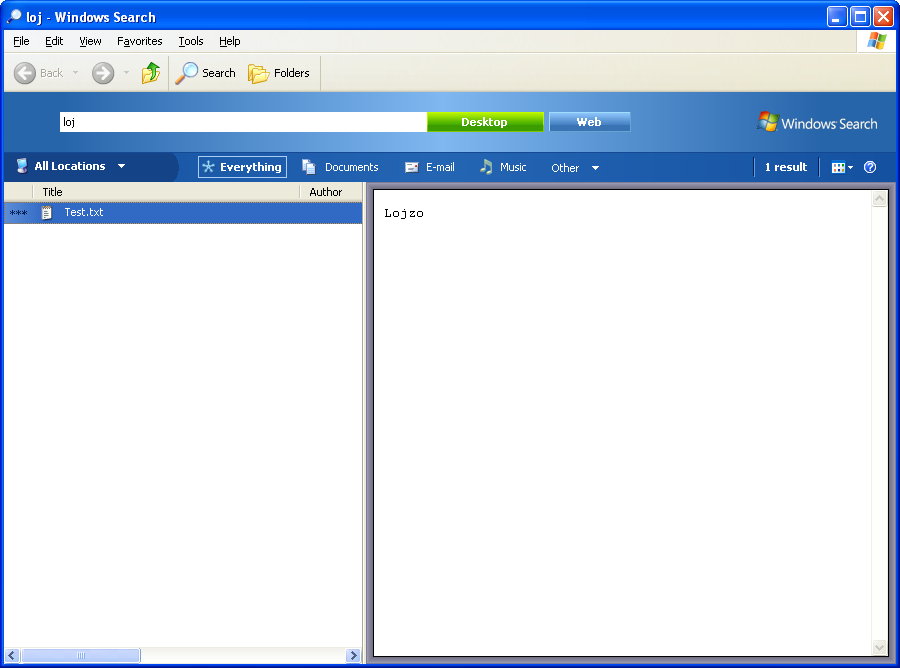Filter results by Music
The image size is (900, 668).
tap(503, 167)
